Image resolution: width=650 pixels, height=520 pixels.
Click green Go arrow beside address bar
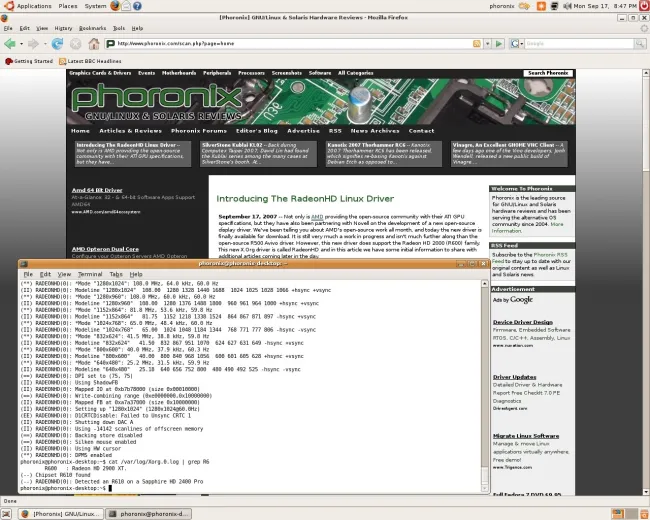pyautogui.click(x=499, y=44)
